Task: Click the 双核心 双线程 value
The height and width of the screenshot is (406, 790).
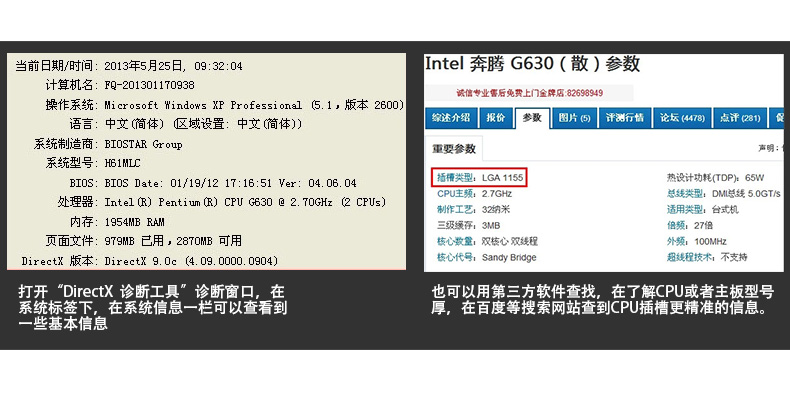Action: (510, 241)
